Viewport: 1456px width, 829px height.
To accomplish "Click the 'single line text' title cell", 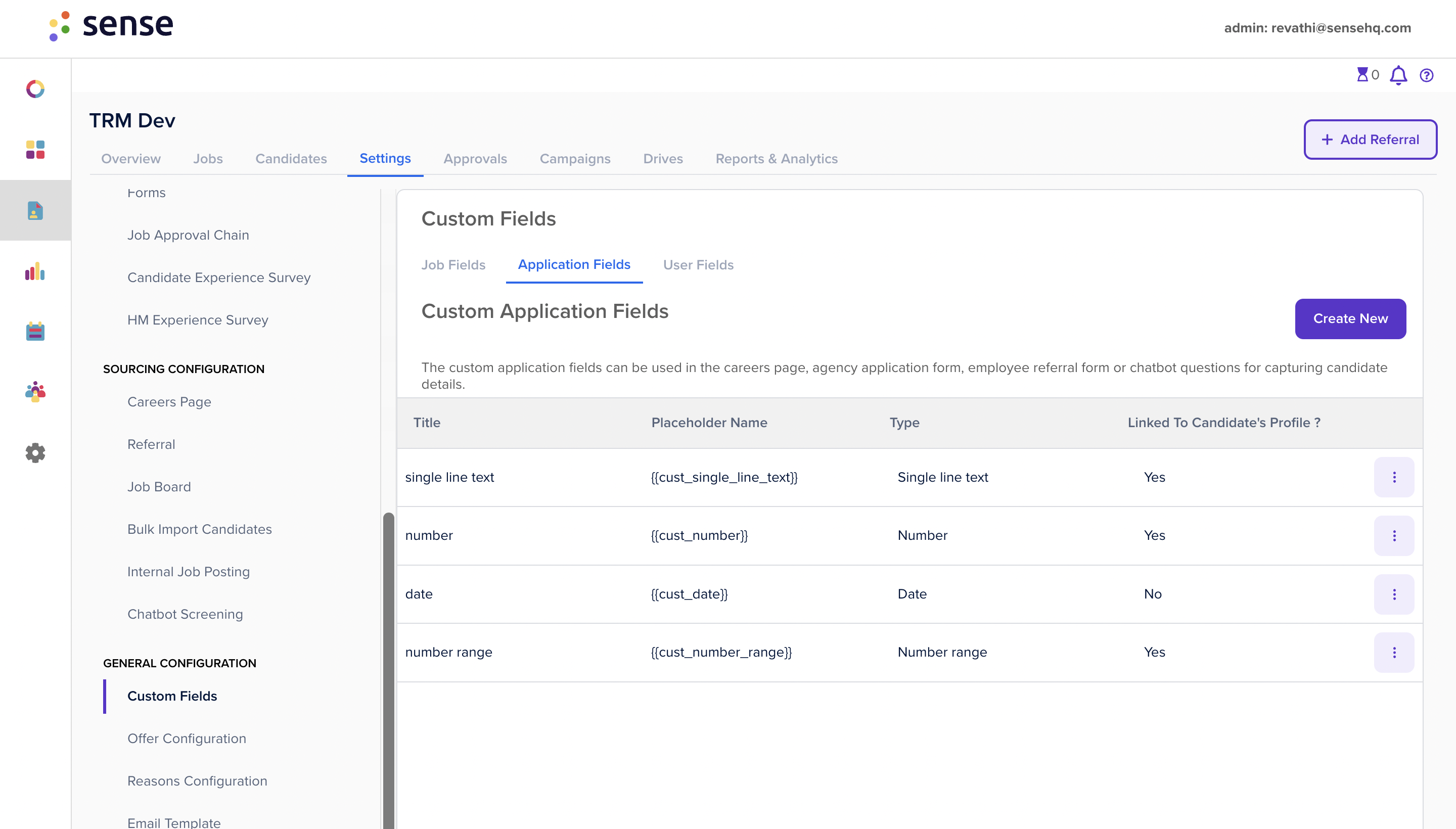I will pyautogui.click(x=449, y=477).
